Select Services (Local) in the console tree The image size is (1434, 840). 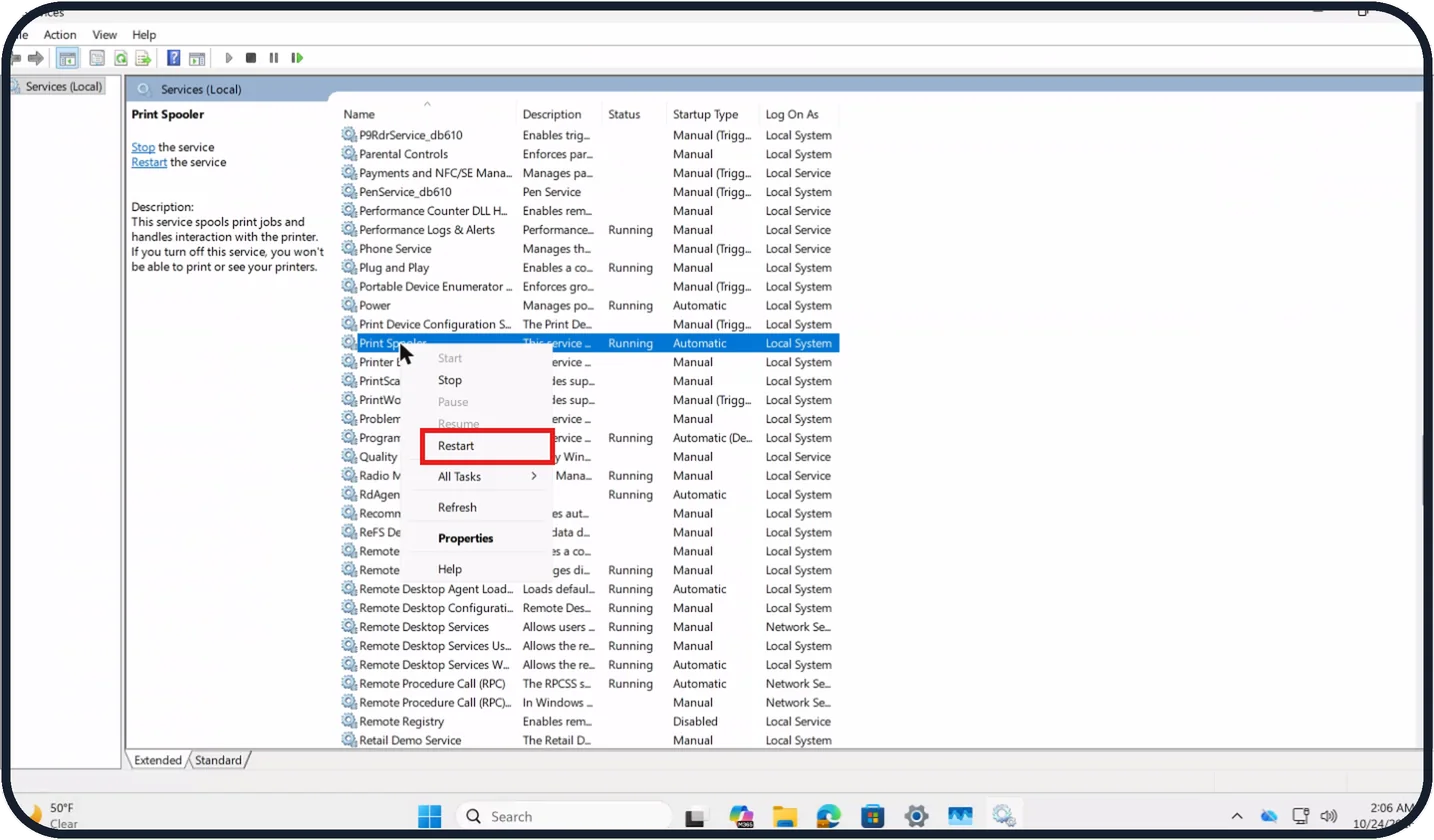coord(64,87)
